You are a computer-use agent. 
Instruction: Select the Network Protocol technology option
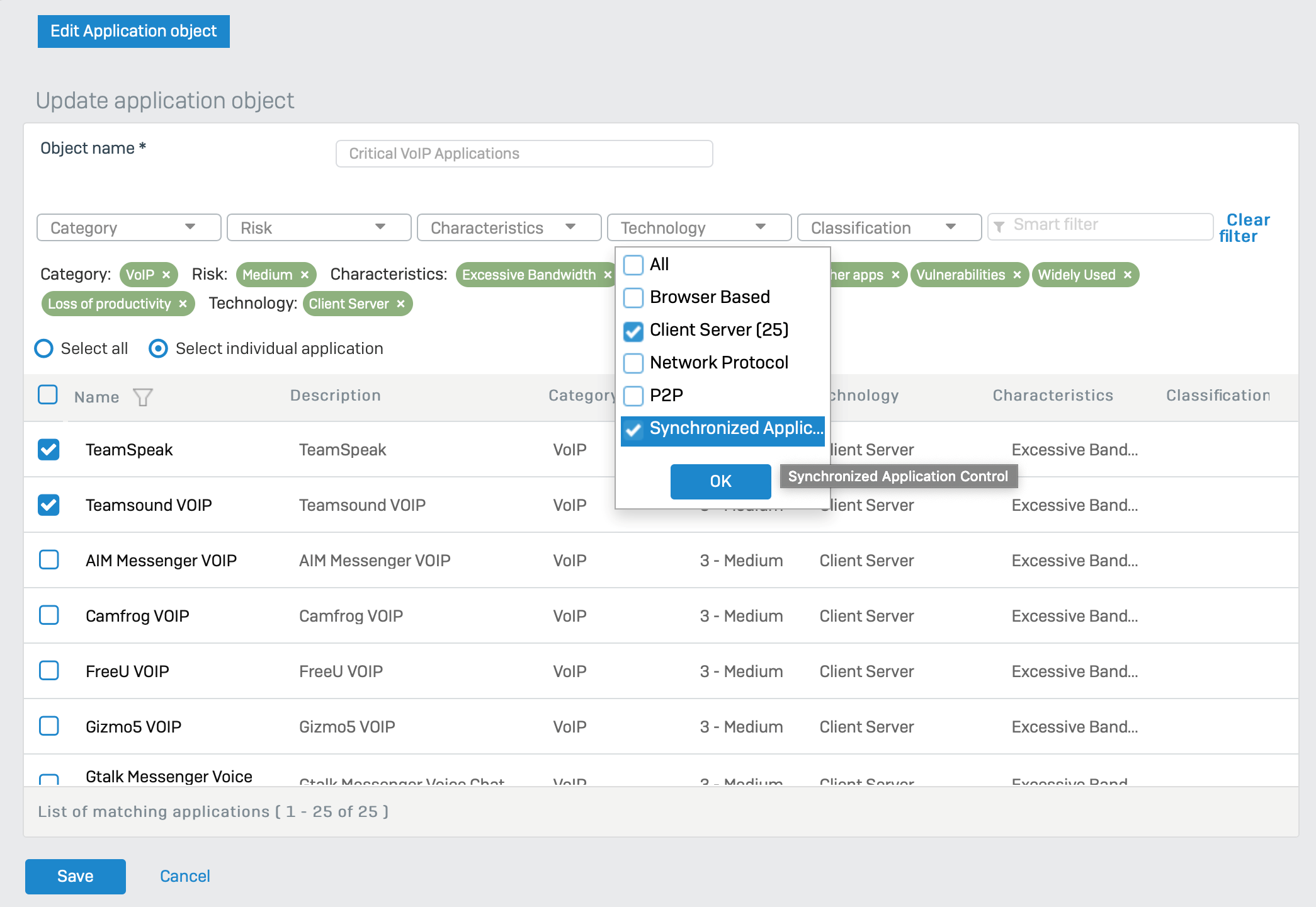633,363
